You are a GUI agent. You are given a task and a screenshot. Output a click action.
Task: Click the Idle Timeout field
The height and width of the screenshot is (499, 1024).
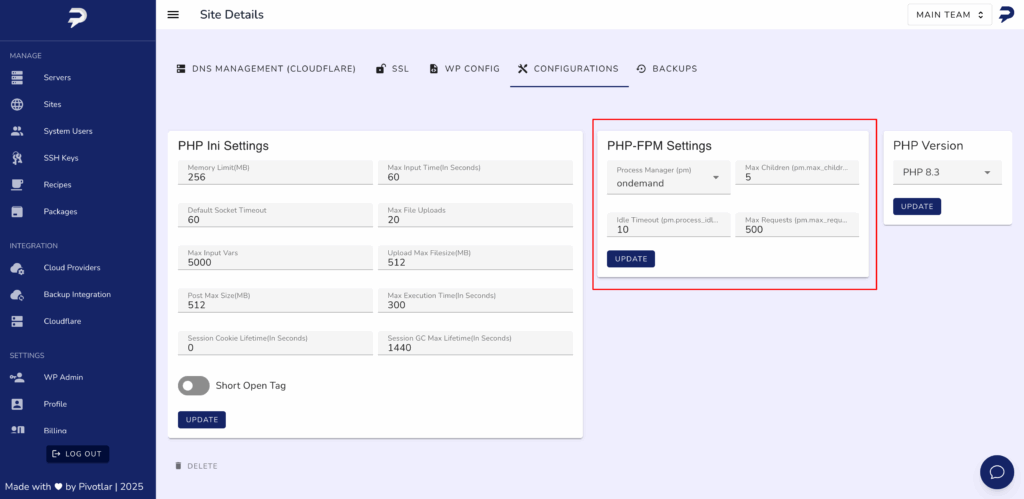pyautogui.click(x=669, y=225)
